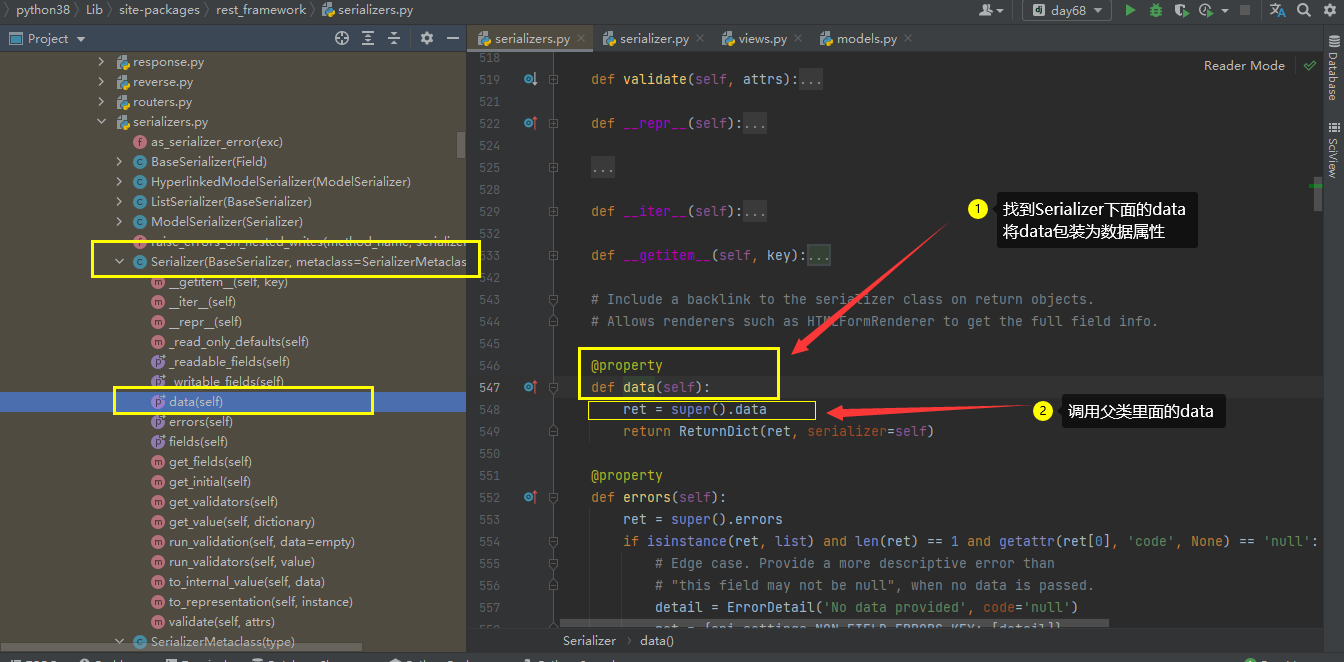Select validate(self, attrs) in tree
This screenshot has height=662, width=1344.
pyautogui.click(x=224, y=622)
